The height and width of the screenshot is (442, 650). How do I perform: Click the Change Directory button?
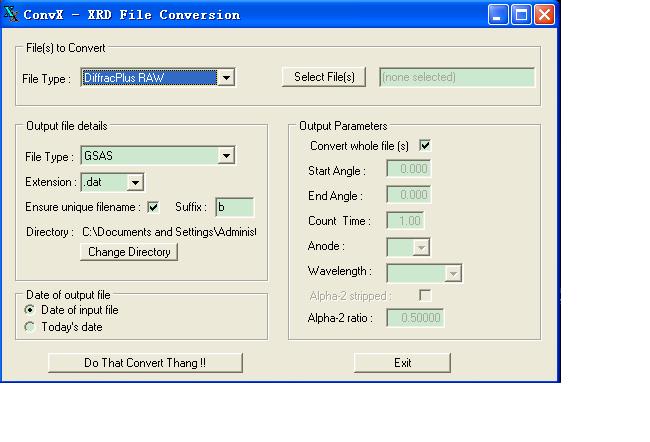pyautogui.click(x=129, y=252)
